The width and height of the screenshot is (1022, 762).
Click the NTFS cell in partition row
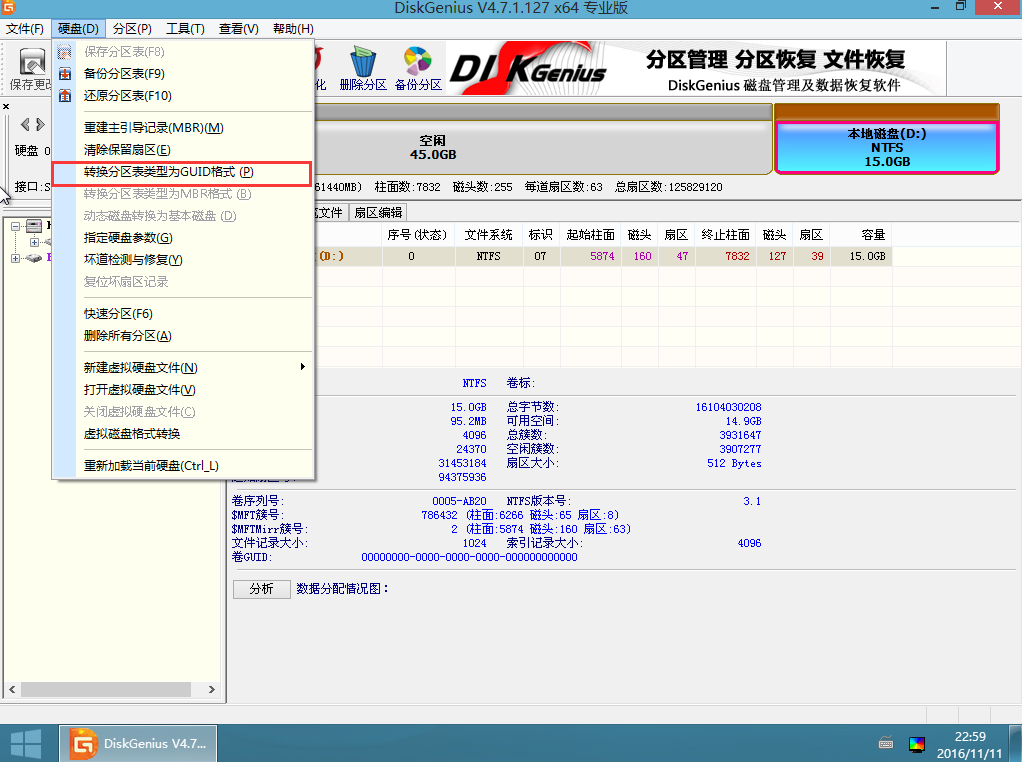[488, 256]
